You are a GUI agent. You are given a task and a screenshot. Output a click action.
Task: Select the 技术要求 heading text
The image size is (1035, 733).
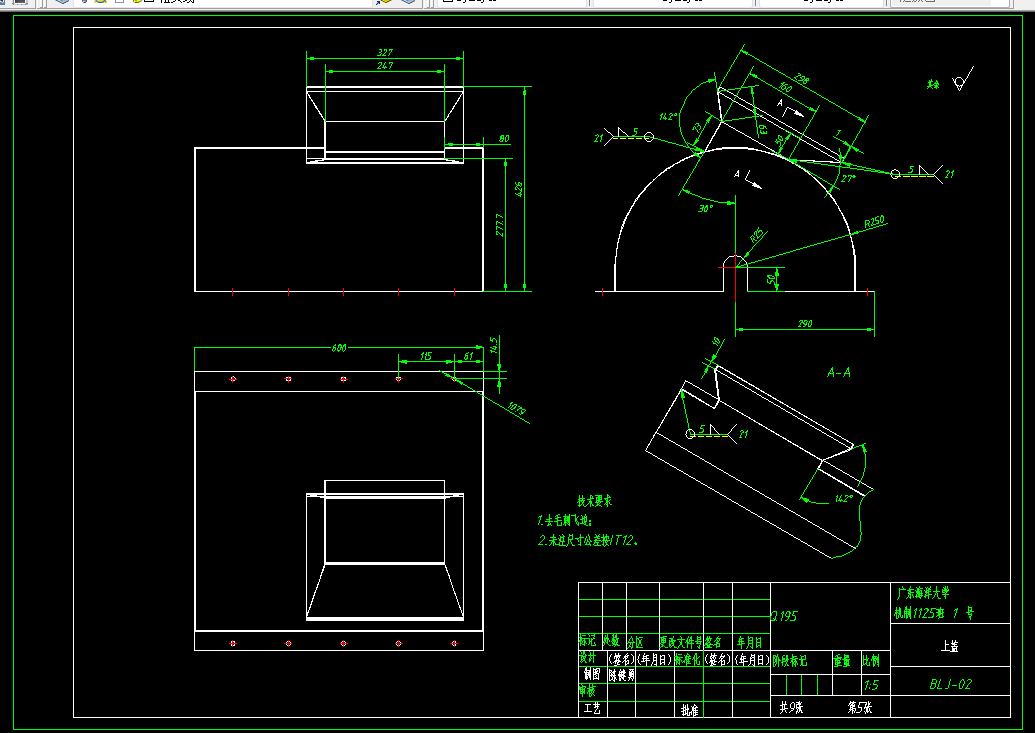click(x=595, y=501)
